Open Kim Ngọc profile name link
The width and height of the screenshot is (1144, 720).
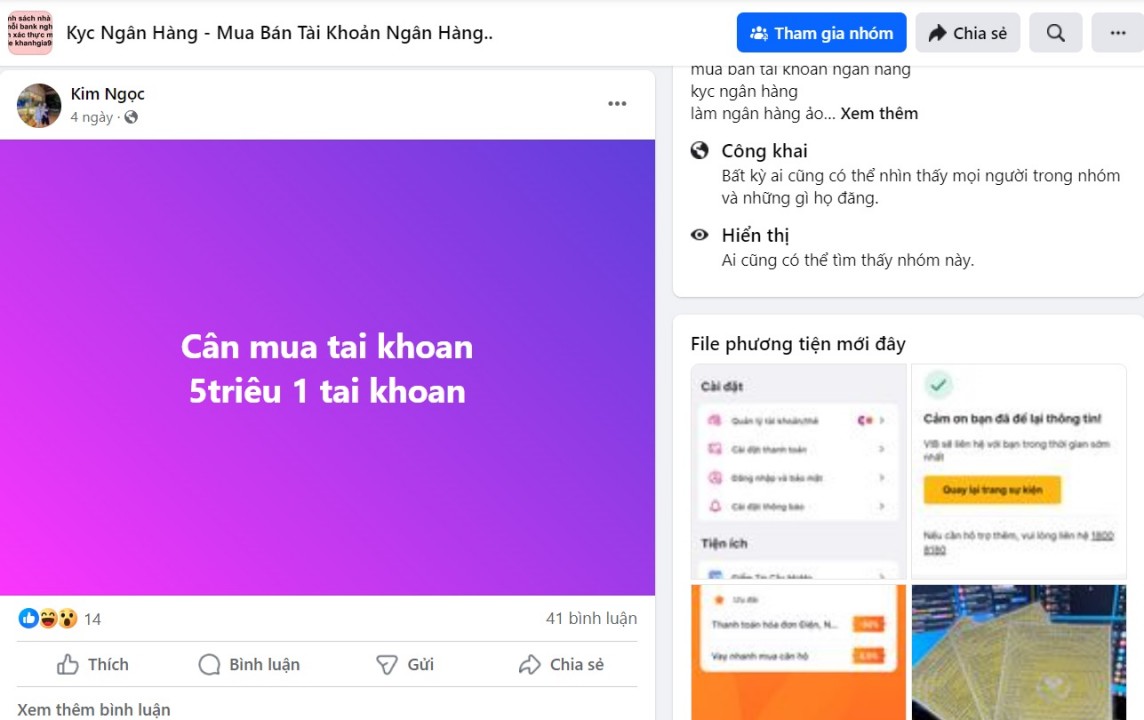pos(107,94)
